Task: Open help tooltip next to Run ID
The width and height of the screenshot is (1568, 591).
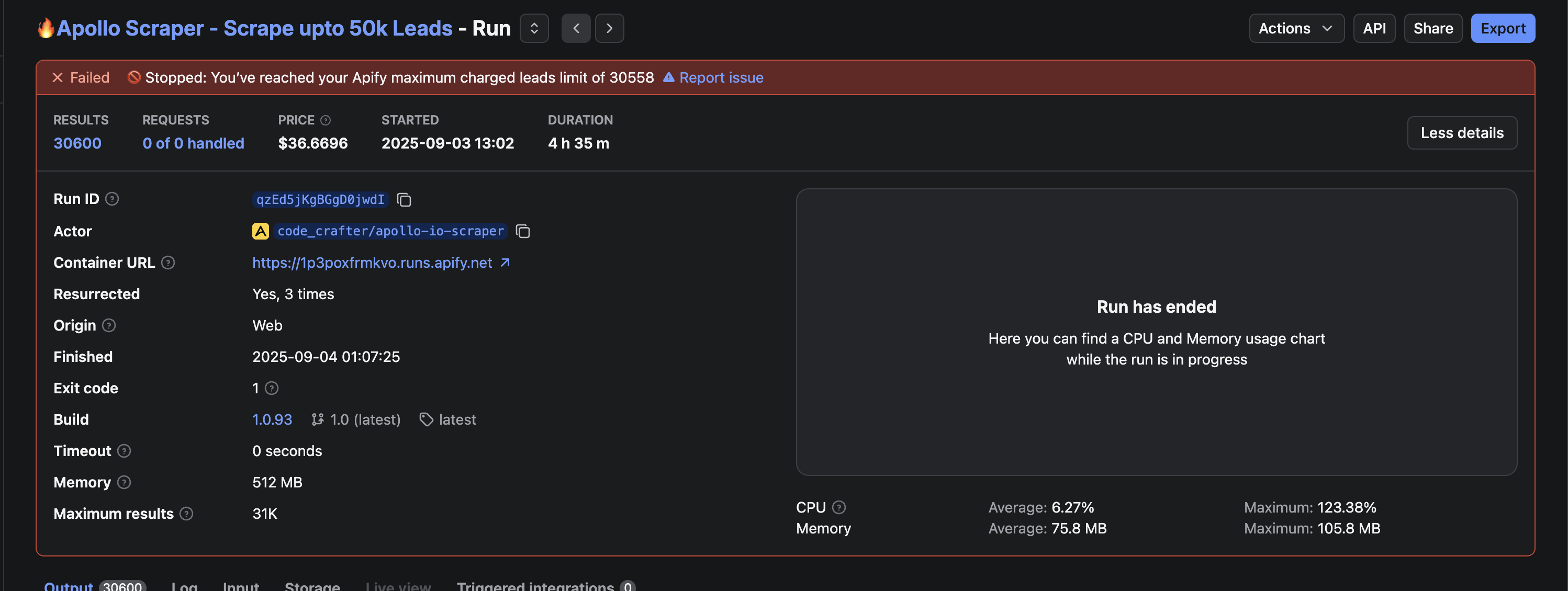Action: click(x=112, y=199)
